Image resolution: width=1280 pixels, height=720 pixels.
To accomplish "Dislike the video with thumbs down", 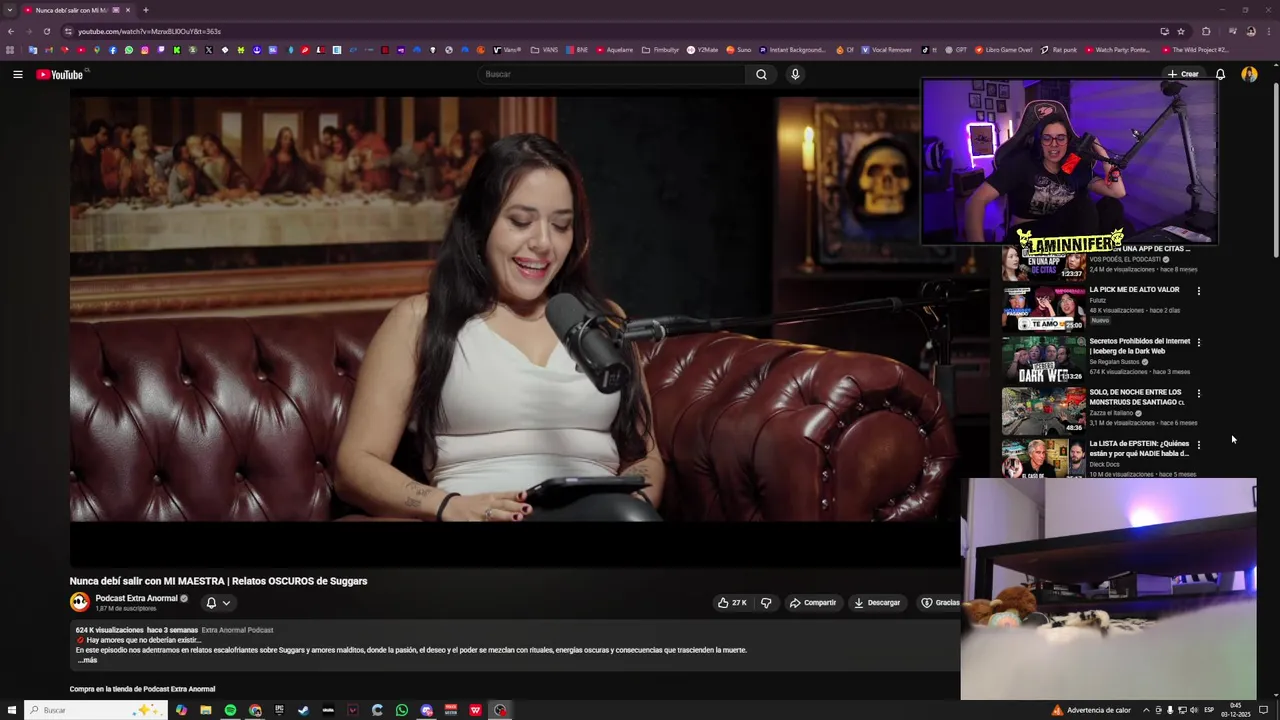I will click(766, 602).
